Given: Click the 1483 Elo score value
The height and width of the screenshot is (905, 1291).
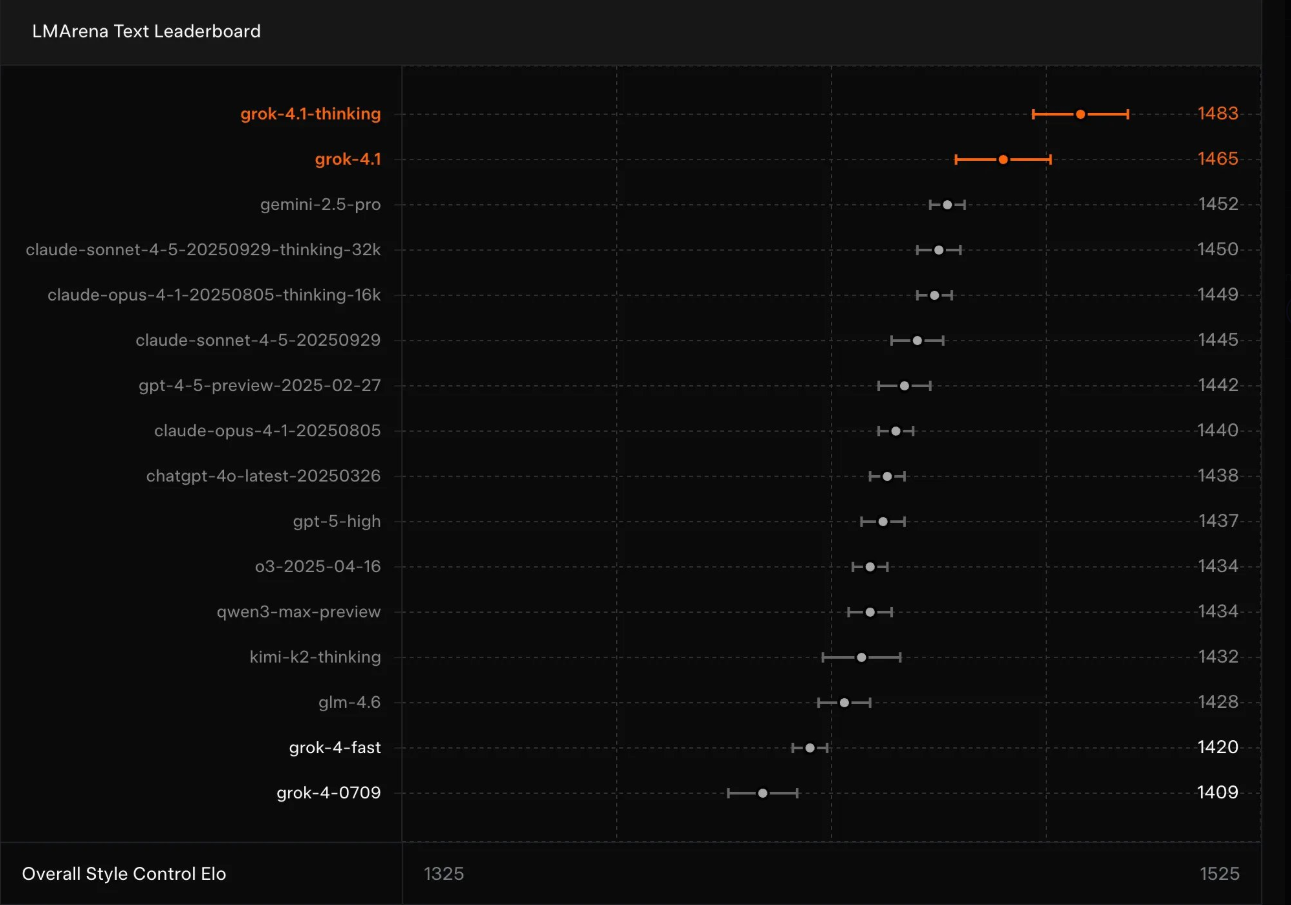Looking at the screenshot, I should coord(1217,114).
